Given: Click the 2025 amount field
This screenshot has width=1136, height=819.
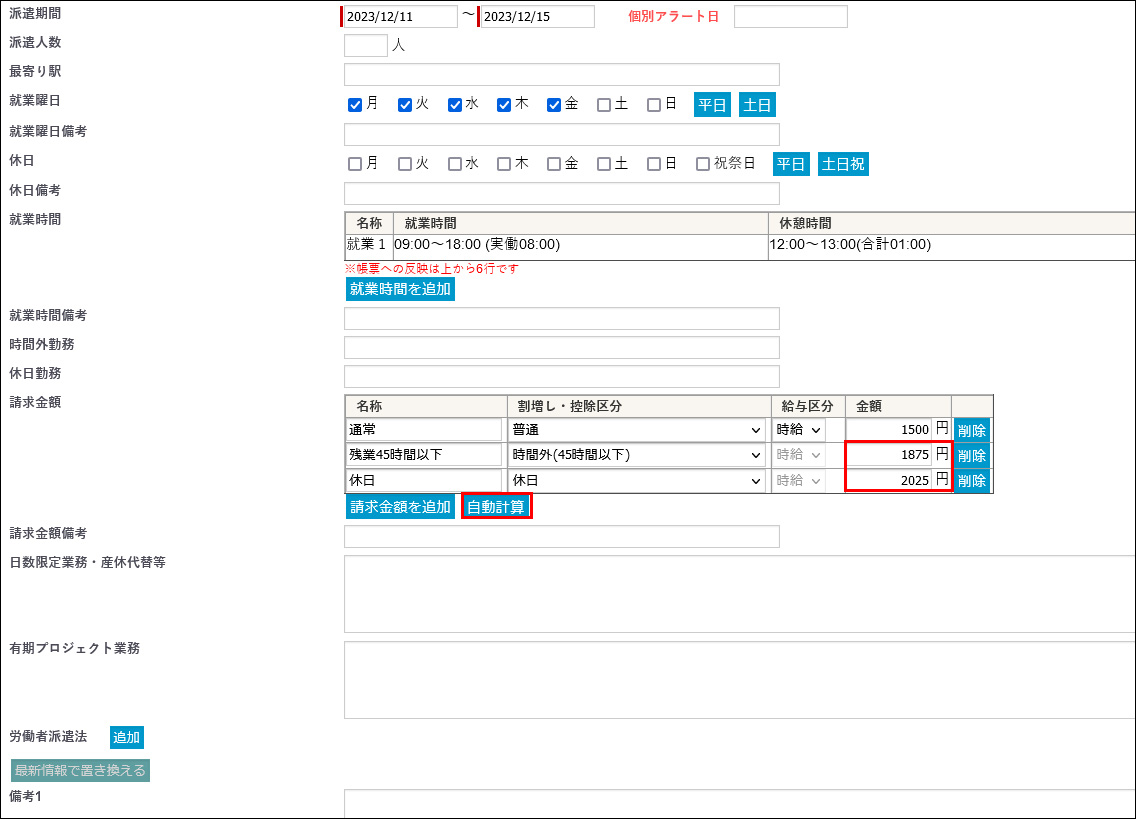Looking at the screenshot, I should (889, 481).
